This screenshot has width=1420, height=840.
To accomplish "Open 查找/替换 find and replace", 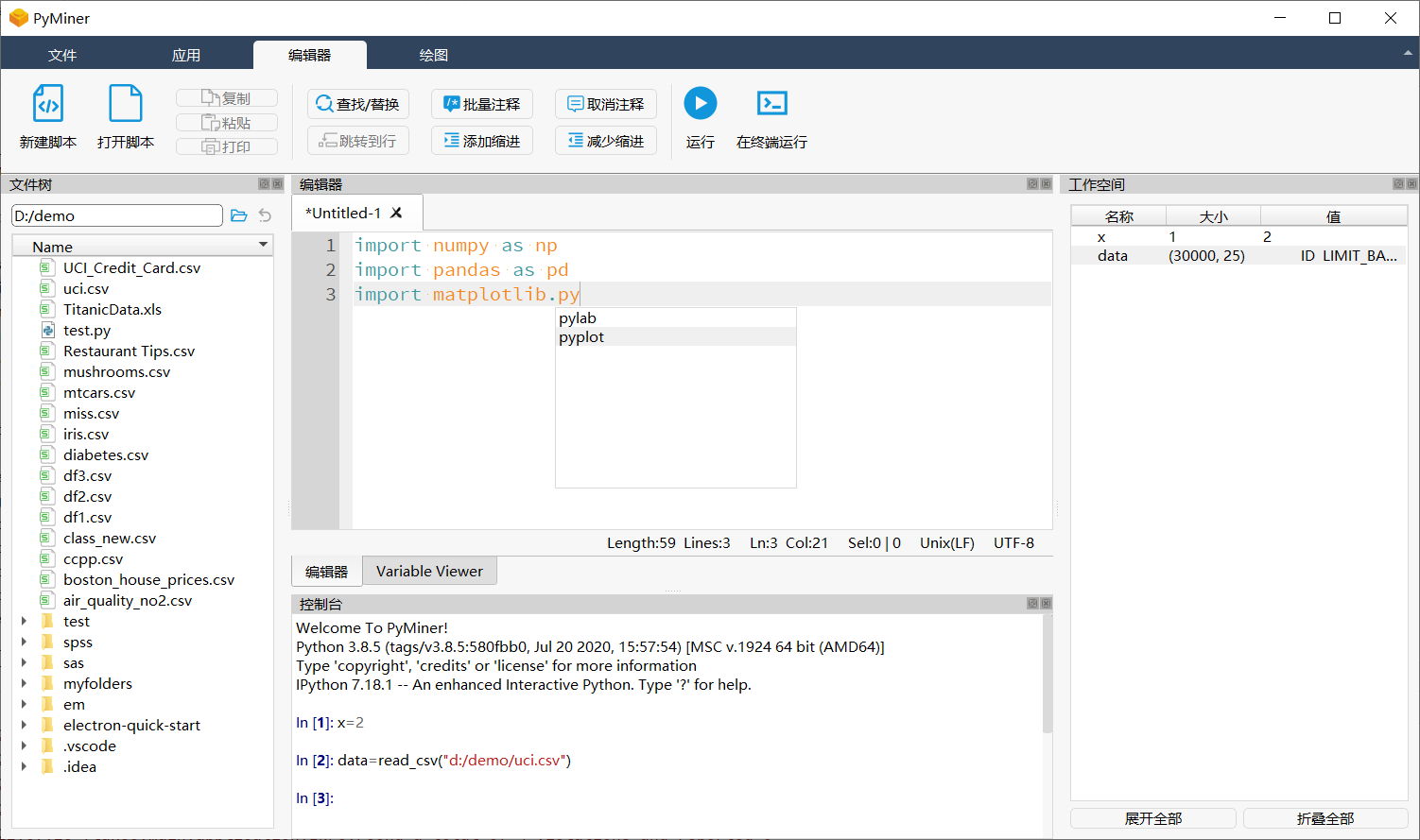I will (358, 104).
